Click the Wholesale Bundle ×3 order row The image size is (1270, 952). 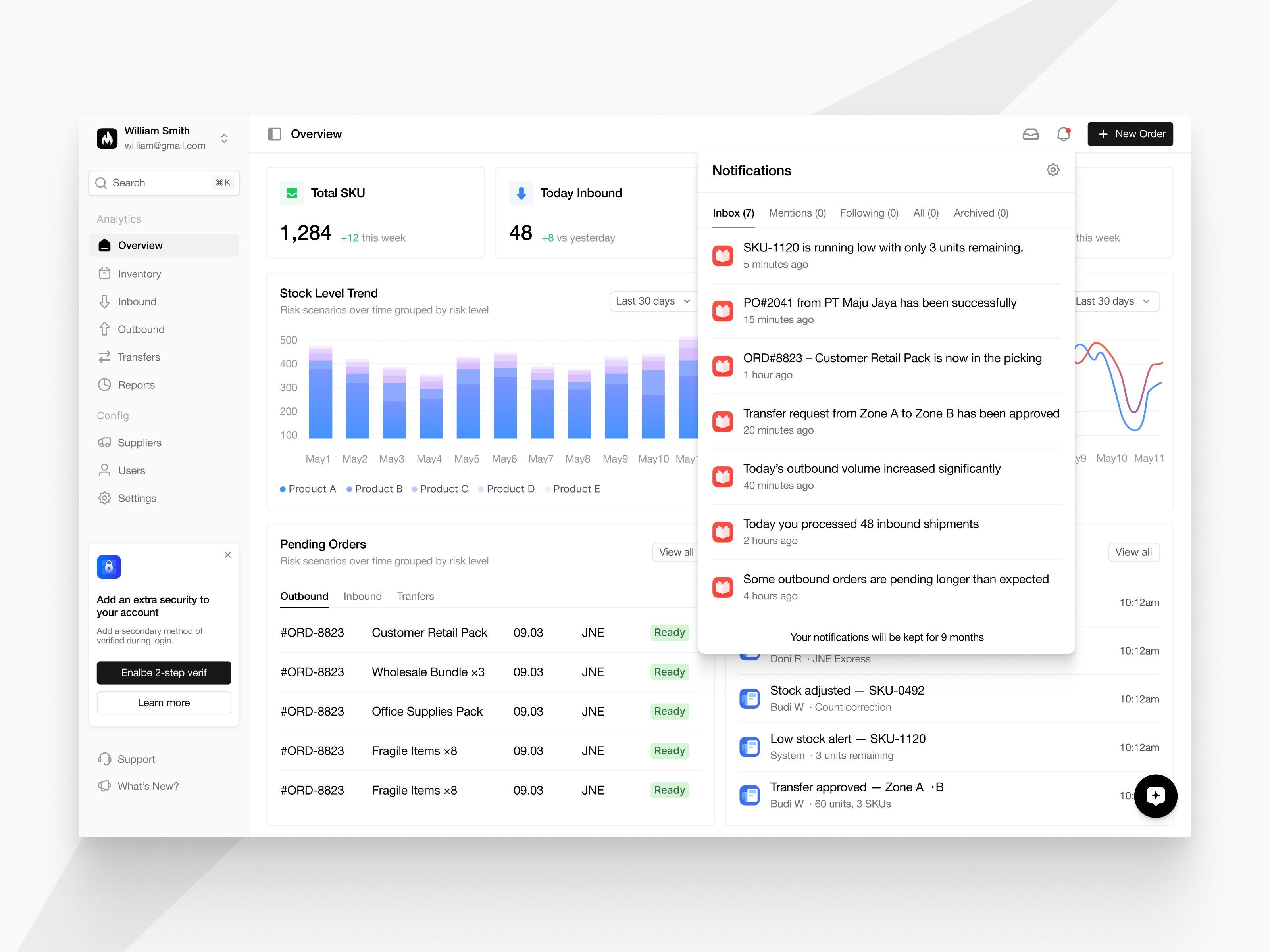coord(490,672)
